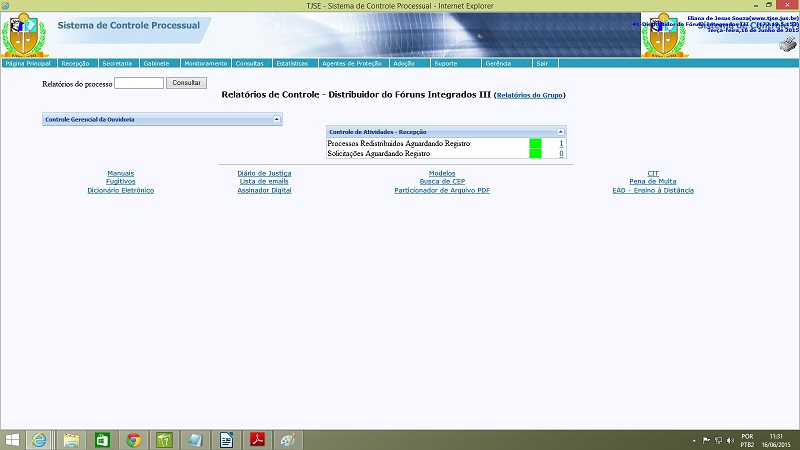
Task: Open the Estatísticas menu
Action: 292,63
